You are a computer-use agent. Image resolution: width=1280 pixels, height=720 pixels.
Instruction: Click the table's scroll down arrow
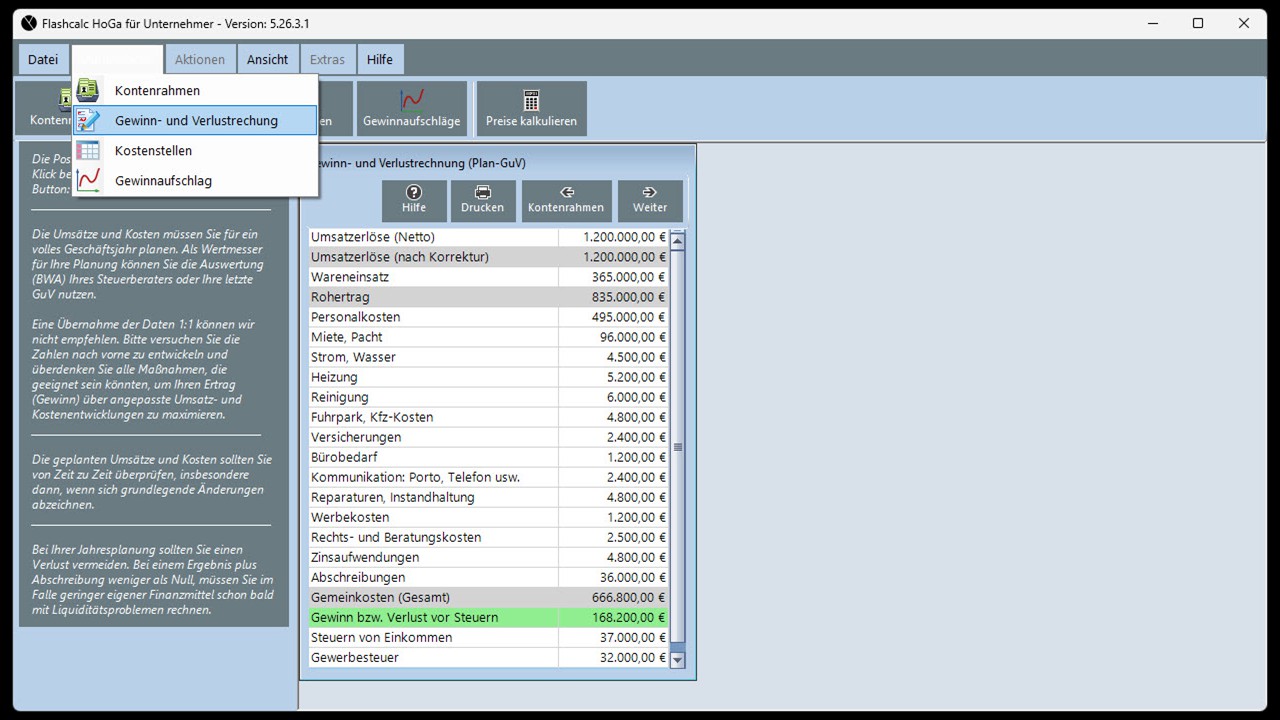[677, 660]
